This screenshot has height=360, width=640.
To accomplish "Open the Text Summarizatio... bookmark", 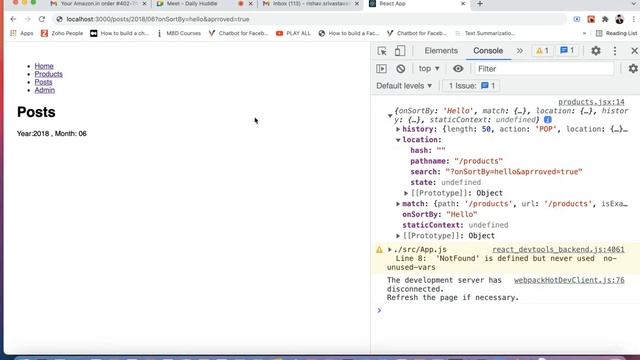I will (485, 33).
